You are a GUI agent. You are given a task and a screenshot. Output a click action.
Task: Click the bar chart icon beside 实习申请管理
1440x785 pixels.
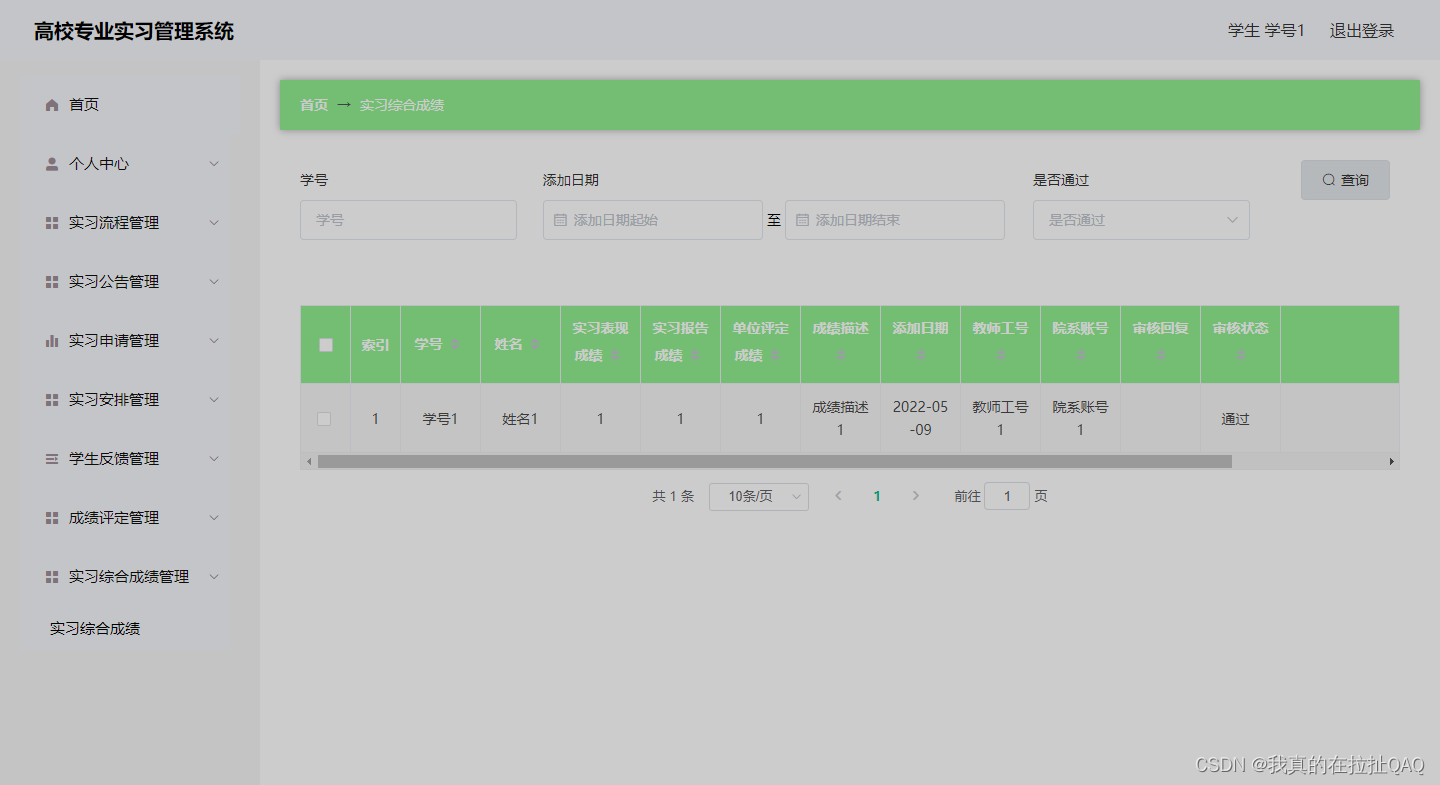tap(51, 340)
